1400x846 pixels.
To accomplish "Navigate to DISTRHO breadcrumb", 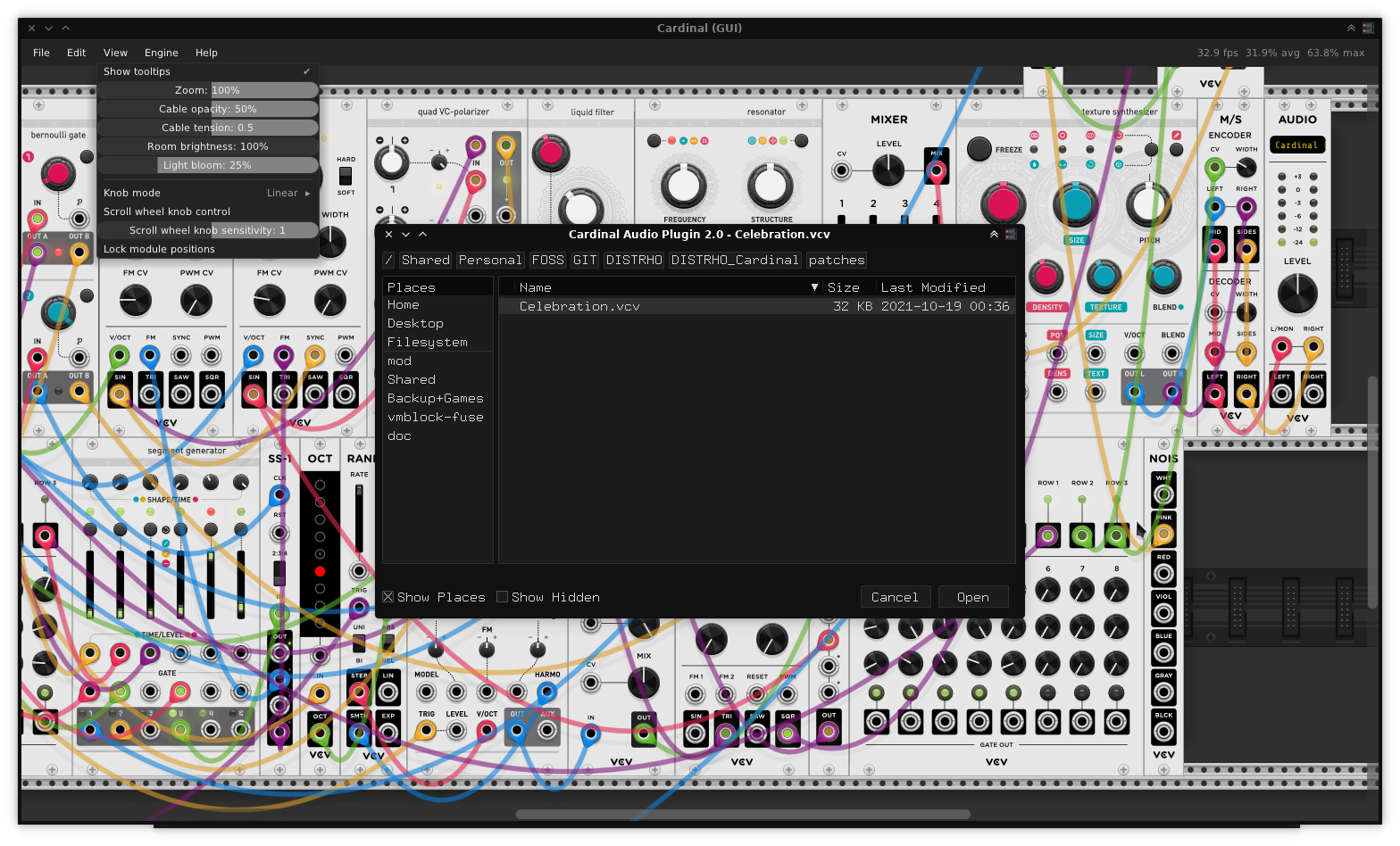I will 634,260.
